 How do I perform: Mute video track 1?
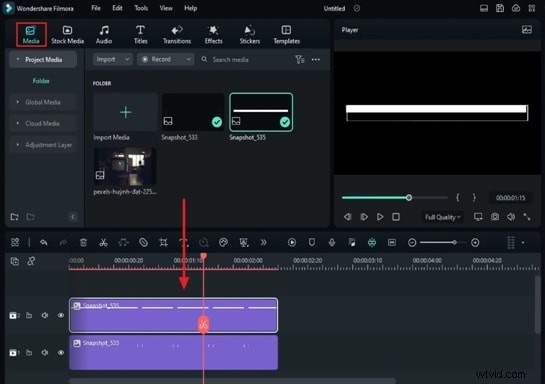45,353
